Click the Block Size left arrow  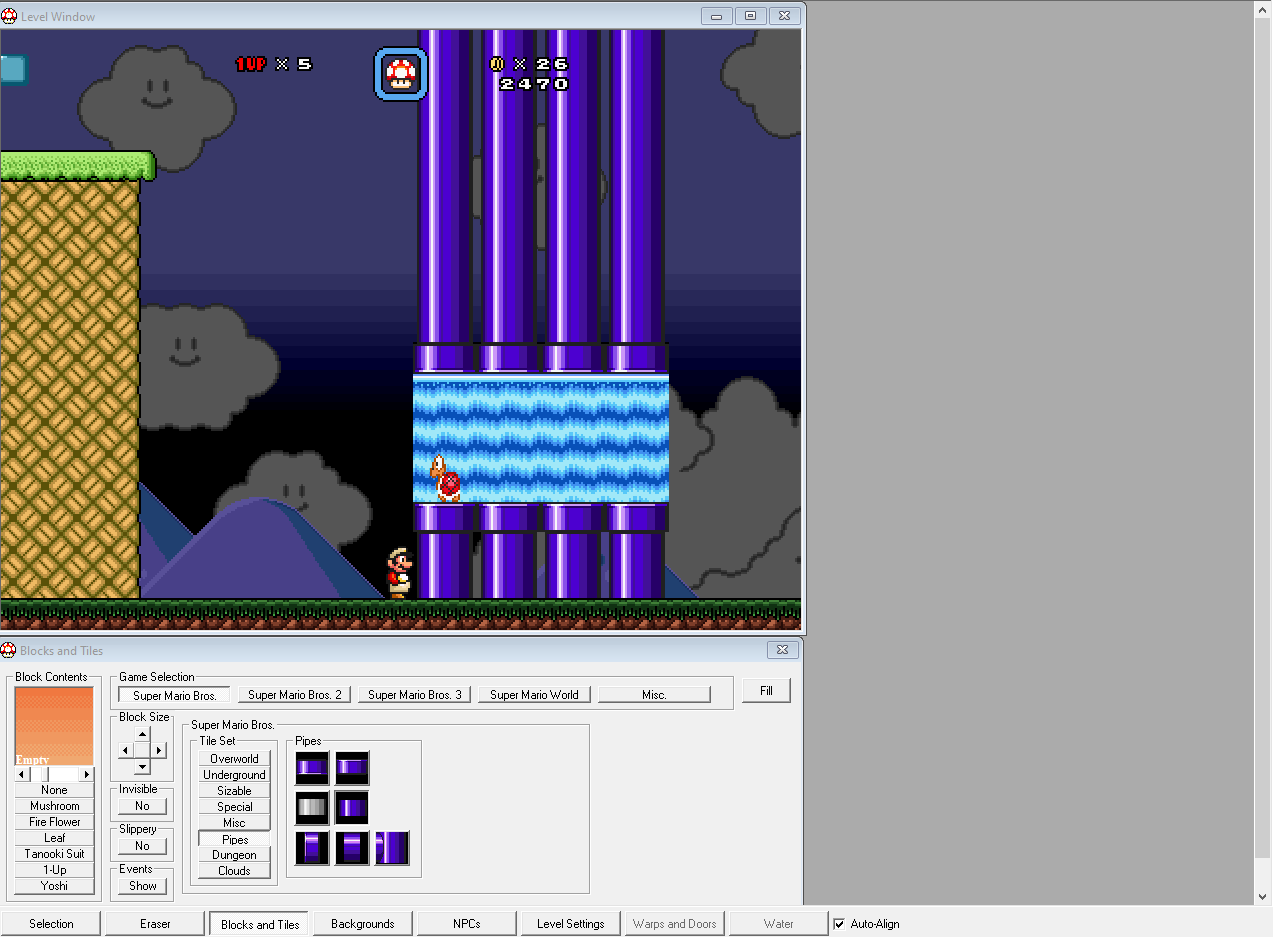pyautogui.click(x=126, y=750)
